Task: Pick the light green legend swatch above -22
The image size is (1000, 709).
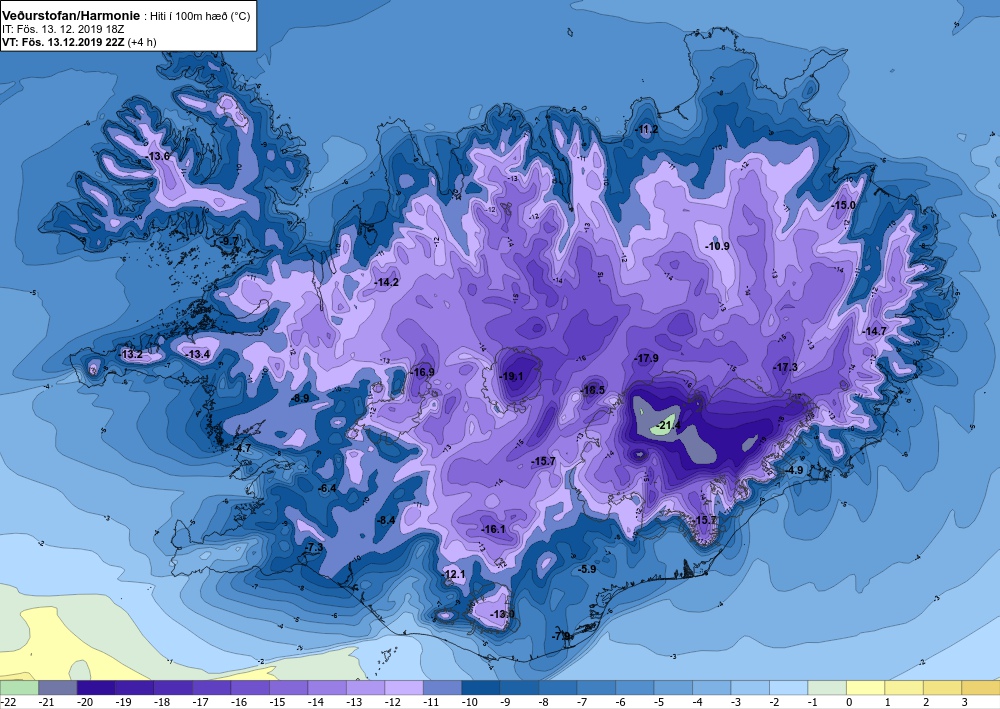Action: click(19, 688)
